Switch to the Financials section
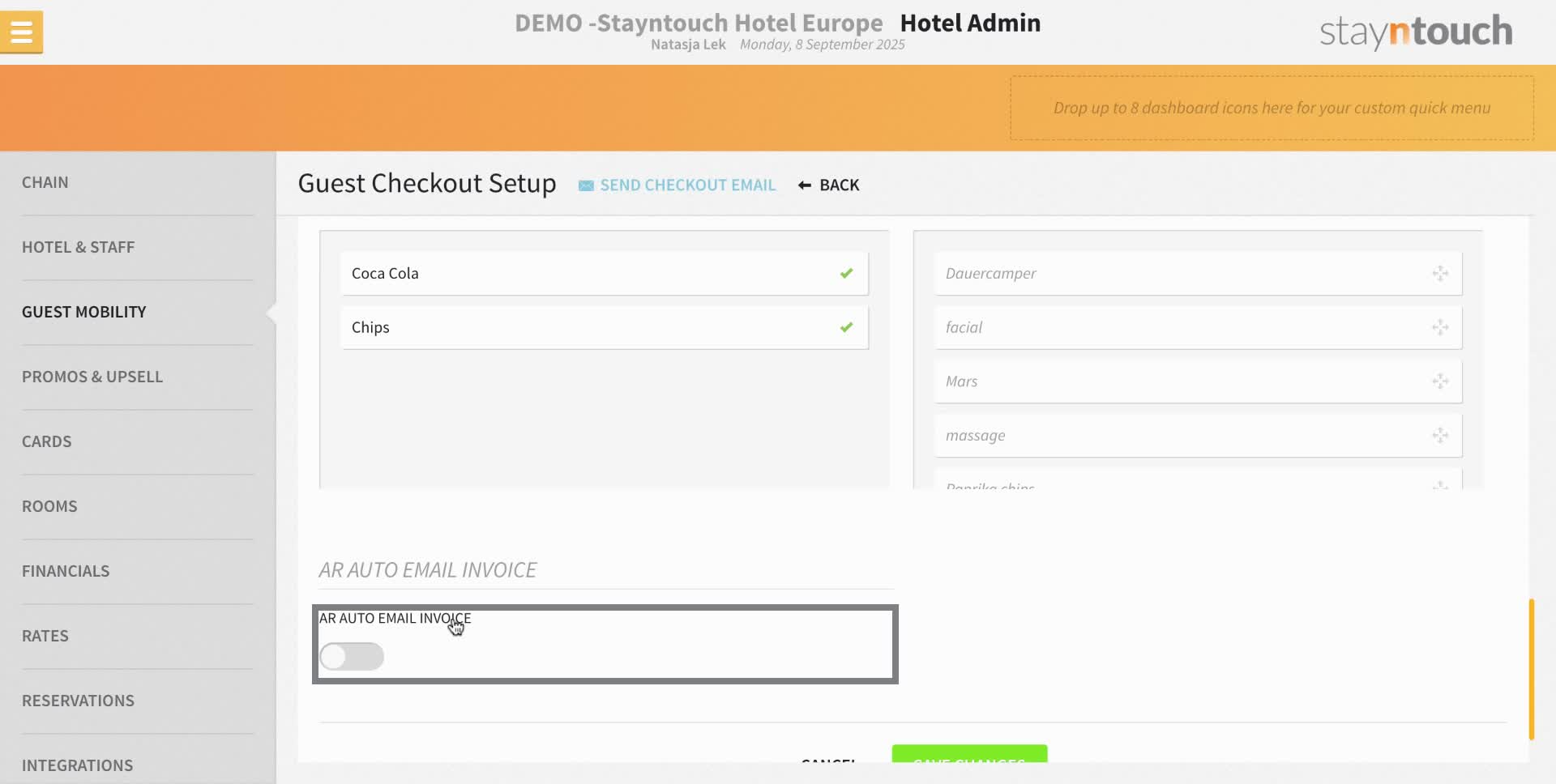The height and width of the screenshot is (784, 1556). (66, 570)
